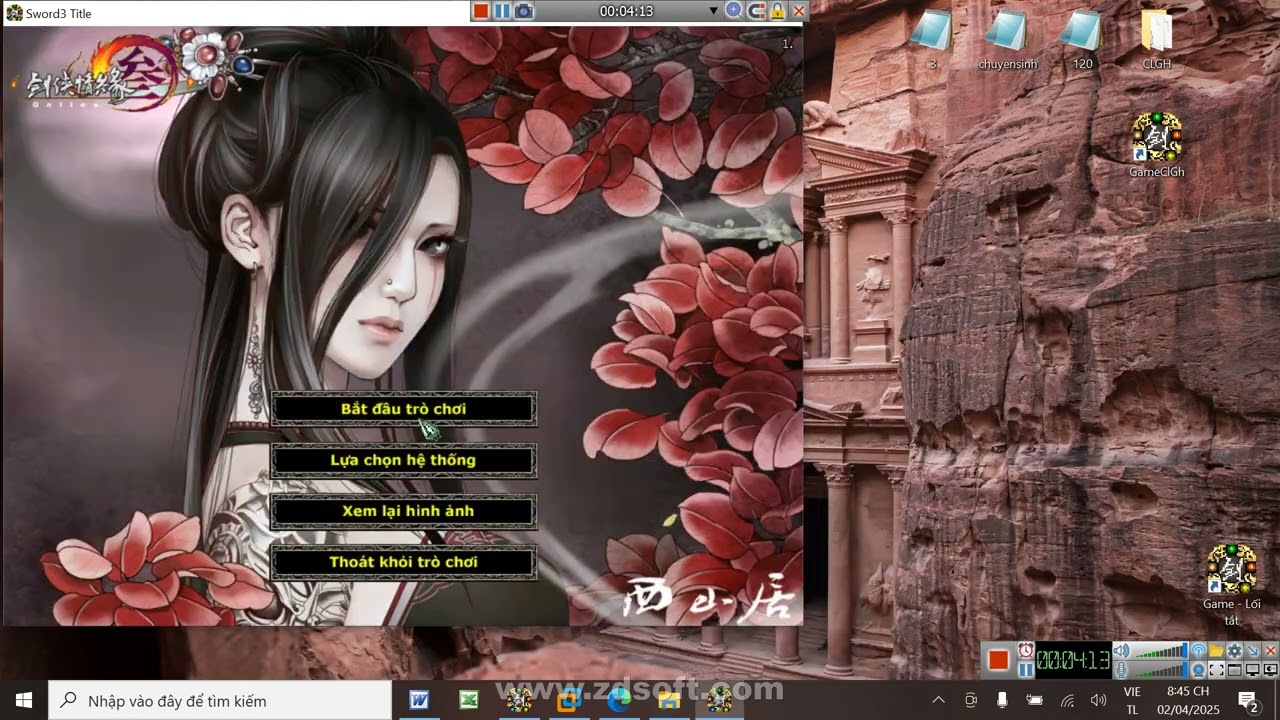
Task: Select region capture mode icon
Action: 1216,669
